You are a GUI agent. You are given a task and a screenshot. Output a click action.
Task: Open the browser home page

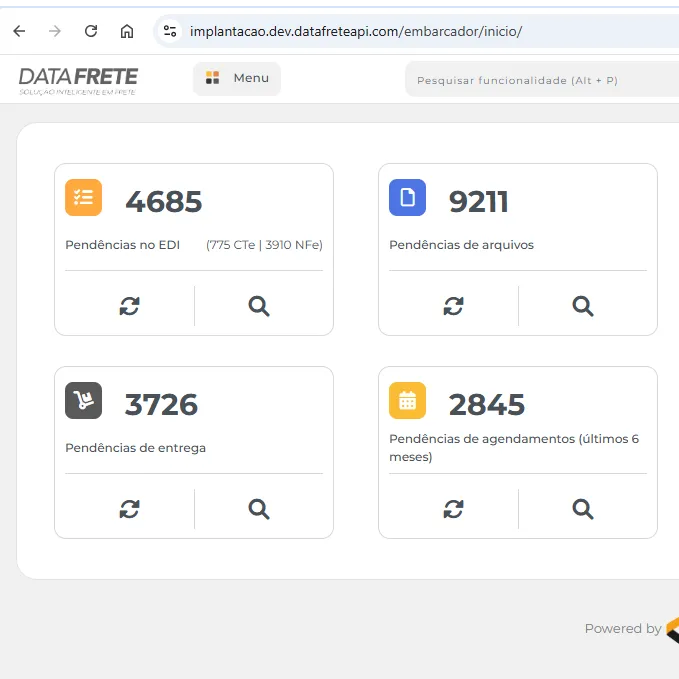(x=127, y=31)
